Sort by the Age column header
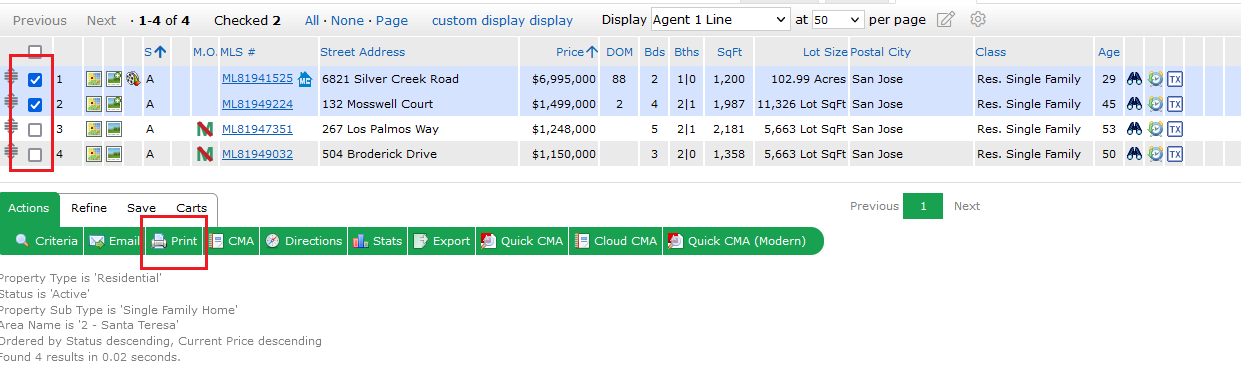Image resolution: width=1241 pixels, height=366 pixels. tap(1109, 52)
